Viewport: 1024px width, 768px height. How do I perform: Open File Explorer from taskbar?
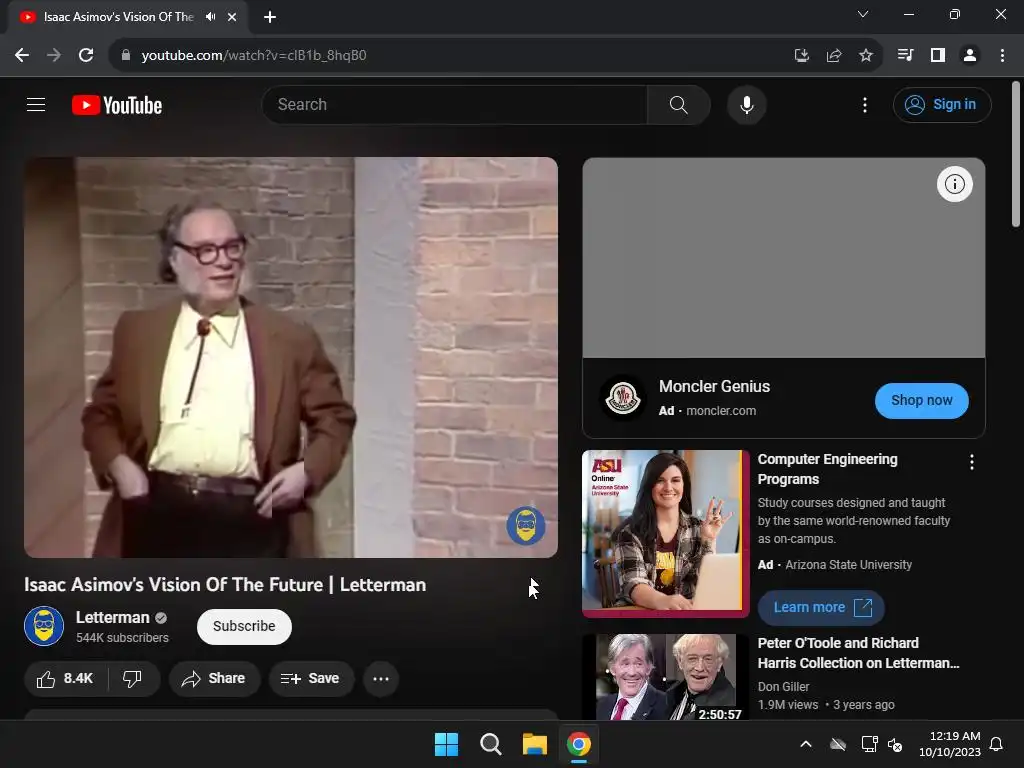tap(535, 744)
